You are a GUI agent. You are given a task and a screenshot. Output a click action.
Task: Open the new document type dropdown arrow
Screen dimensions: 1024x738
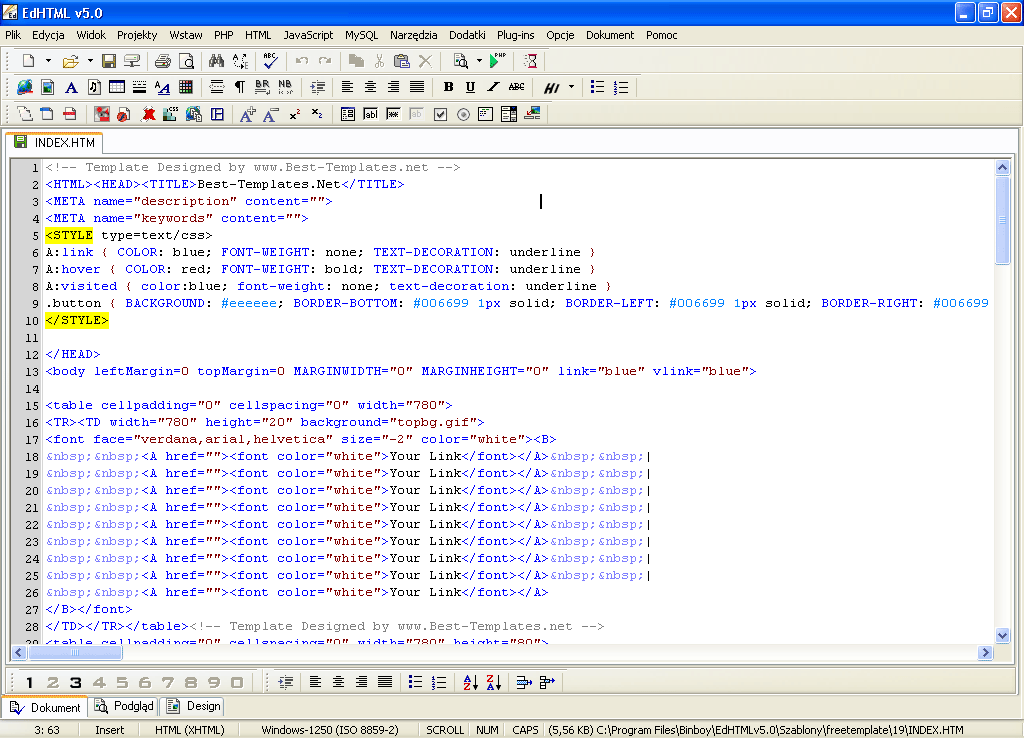48,61
